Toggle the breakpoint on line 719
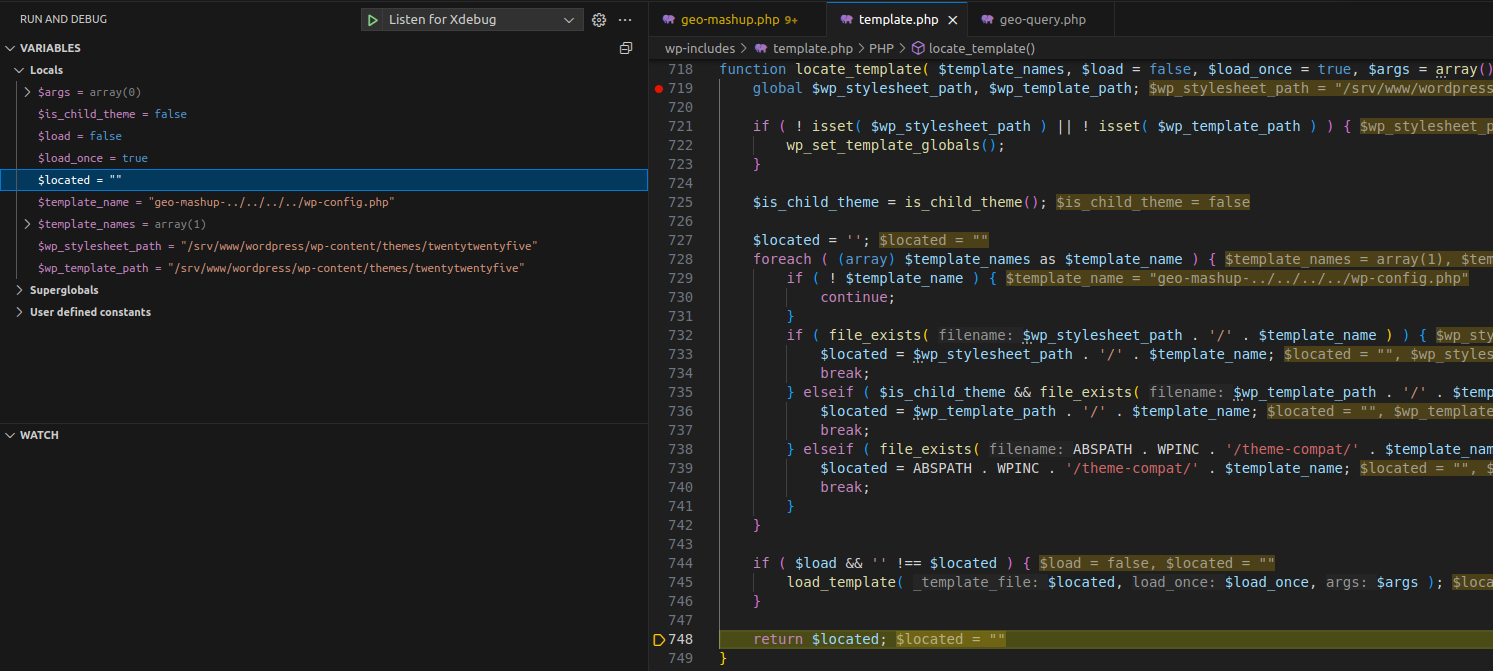This screenshot has width=1493, height=671. point(658,88)
